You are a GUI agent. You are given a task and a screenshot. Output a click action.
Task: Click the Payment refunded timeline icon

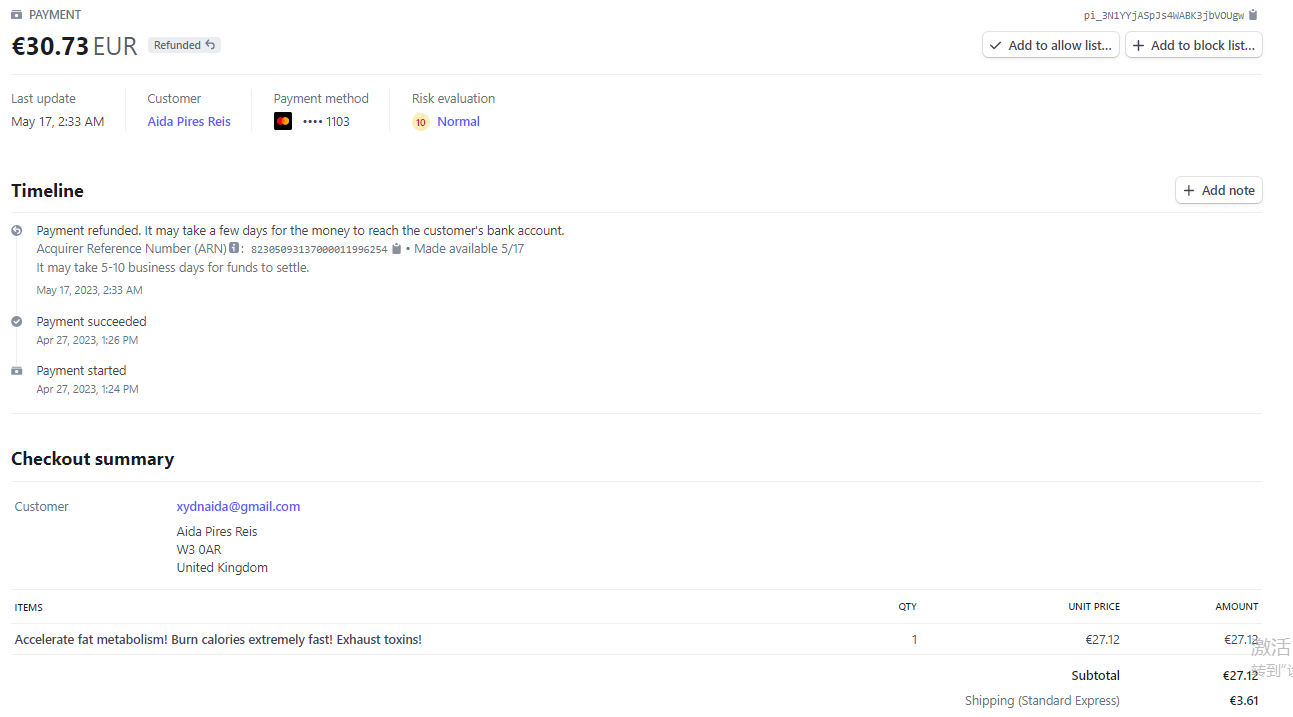point(17,231)
